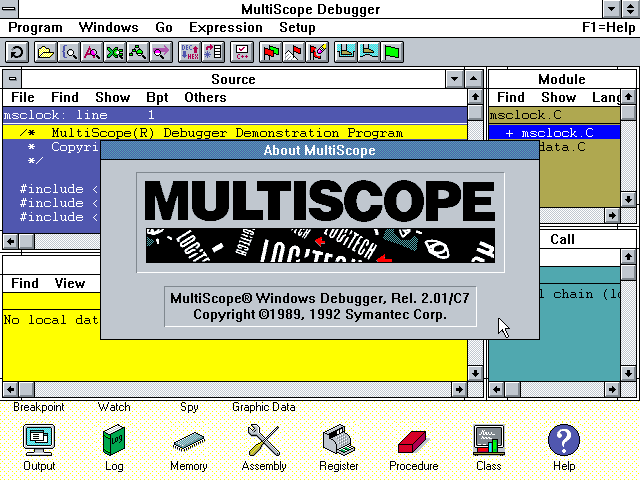Click the 'No local dat' text
Viewport: 640px width, 480px height.
coord(51,320)
